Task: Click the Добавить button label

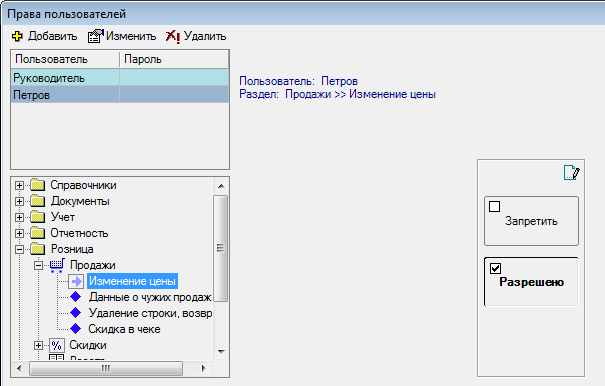Action: (x=52, y=36)
